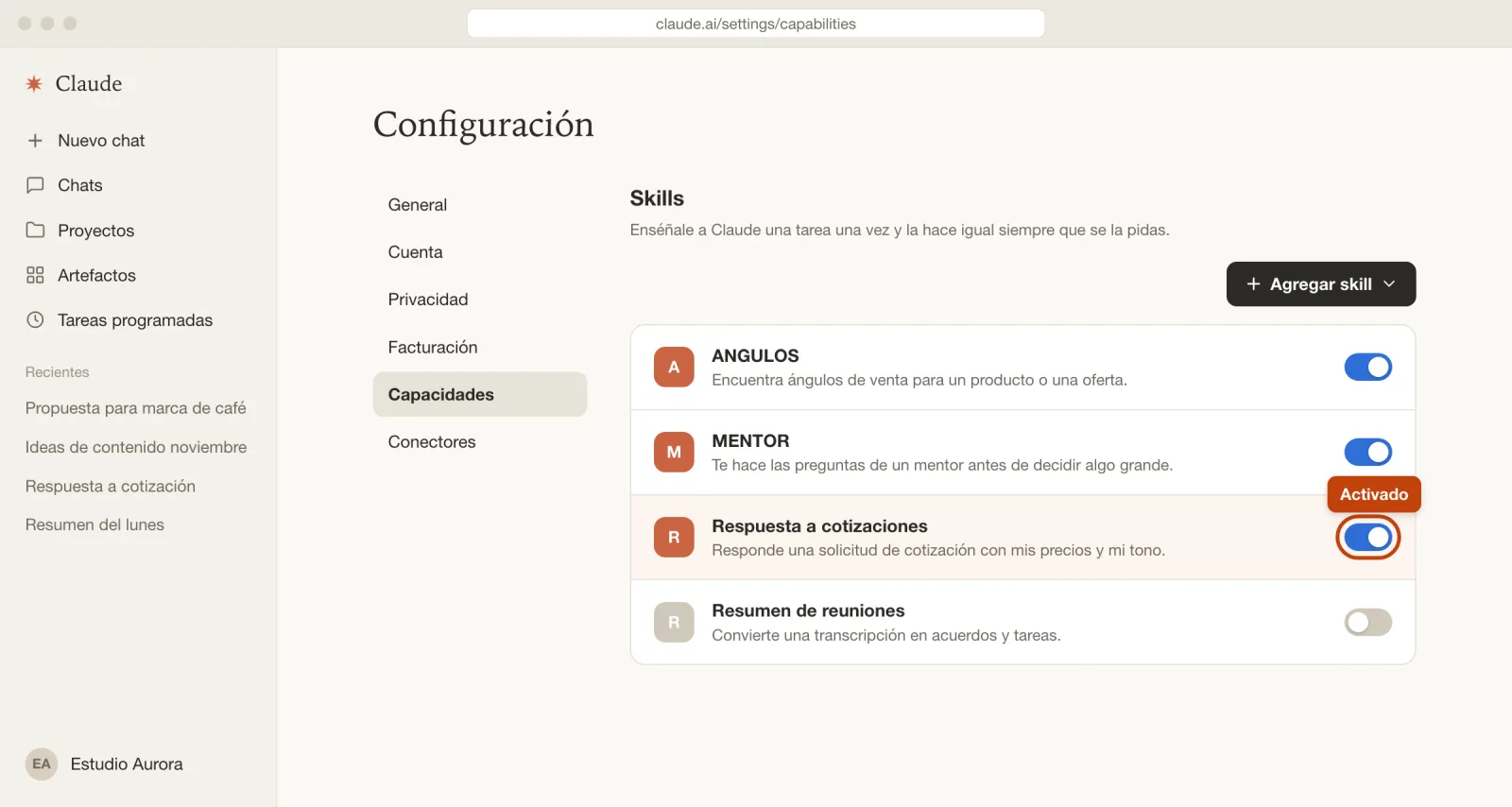Open the Facturación settings section

coord(480,347)
